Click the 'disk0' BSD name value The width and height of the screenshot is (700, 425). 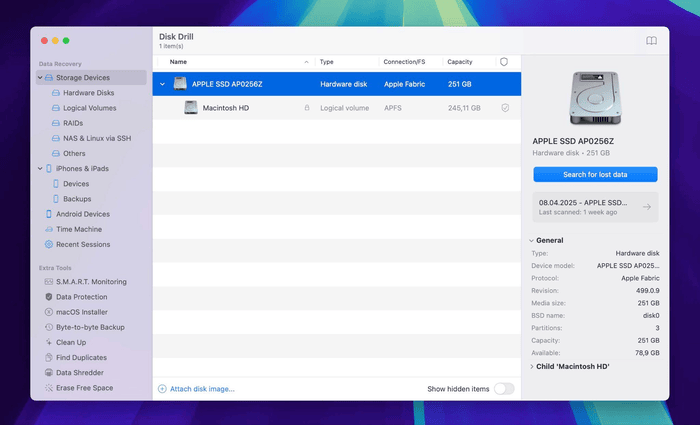[x=651, y=316]
